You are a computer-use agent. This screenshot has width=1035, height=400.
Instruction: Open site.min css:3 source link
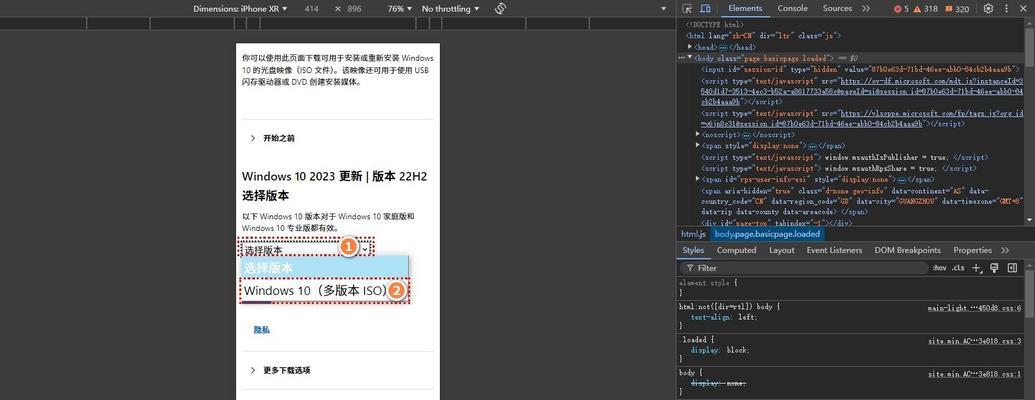(x=975, y=341)
